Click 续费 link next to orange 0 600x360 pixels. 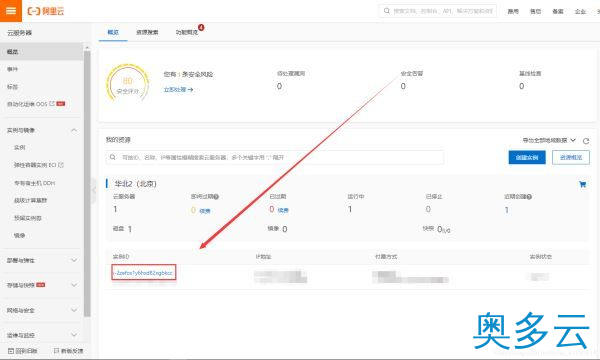point(205,210)
